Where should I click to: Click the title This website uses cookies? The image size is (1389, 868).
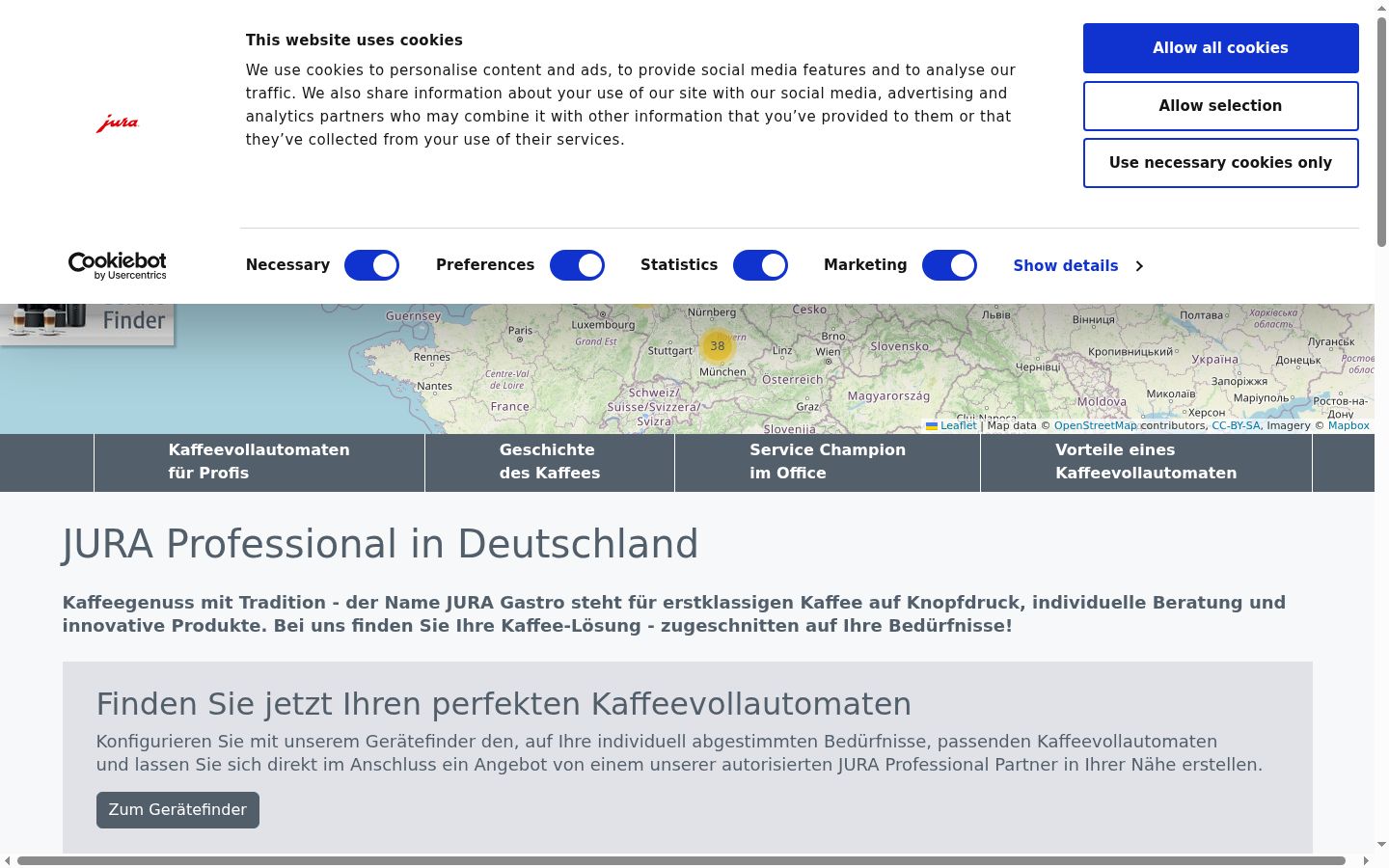coord(354,41)
